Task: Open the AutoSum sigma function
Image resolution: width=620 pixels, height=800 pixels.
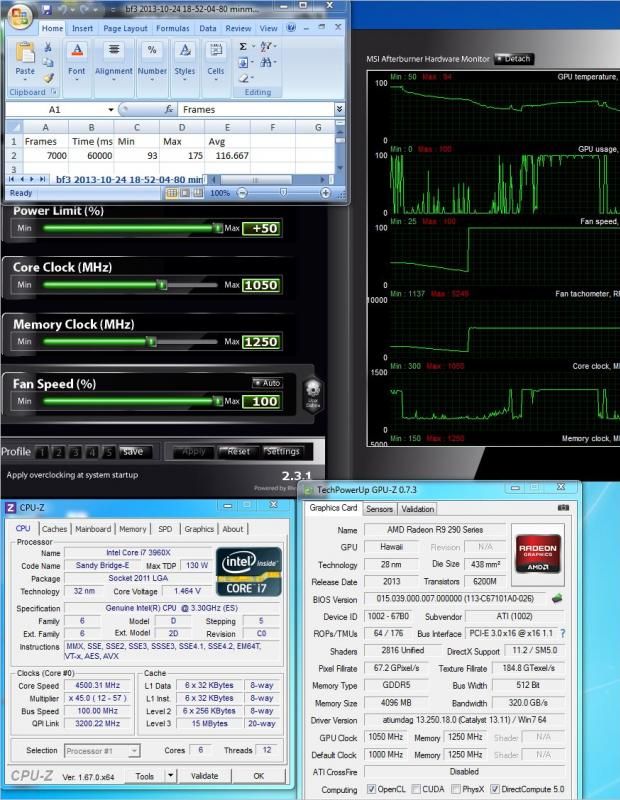Action: pos(243,47)
